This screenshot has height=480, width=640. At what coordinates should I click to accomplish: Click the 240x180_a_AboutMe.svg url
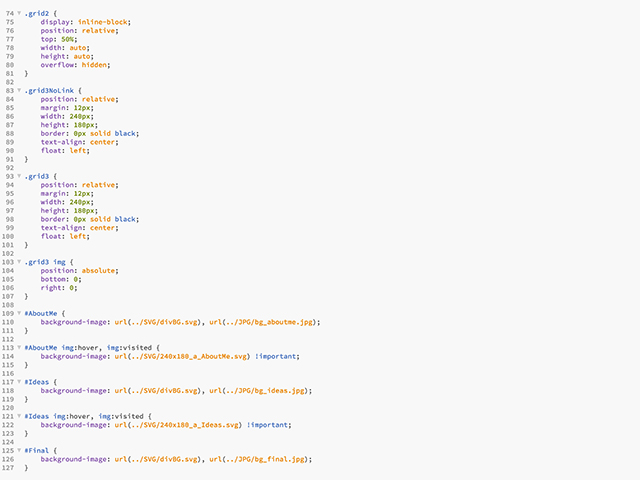(x=182, y=356)
